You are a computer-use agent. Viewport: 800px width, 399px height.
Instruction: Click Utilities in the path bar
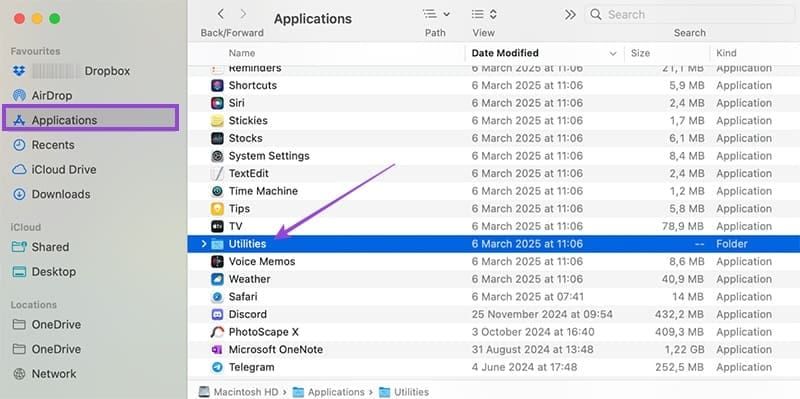[x=404, y=392]
